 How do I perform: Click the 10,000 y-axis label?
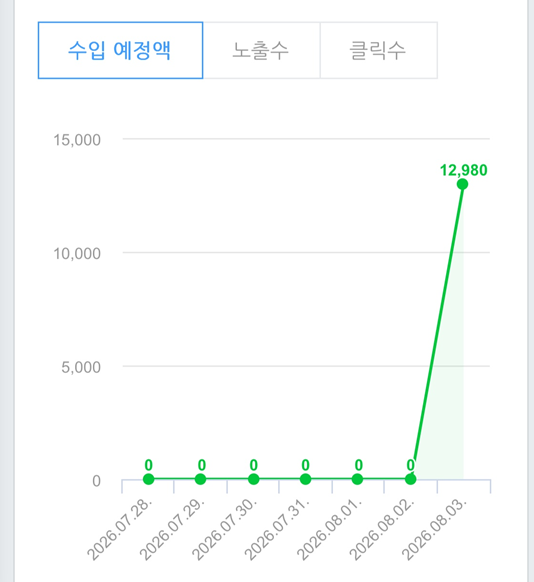[77, 254]
